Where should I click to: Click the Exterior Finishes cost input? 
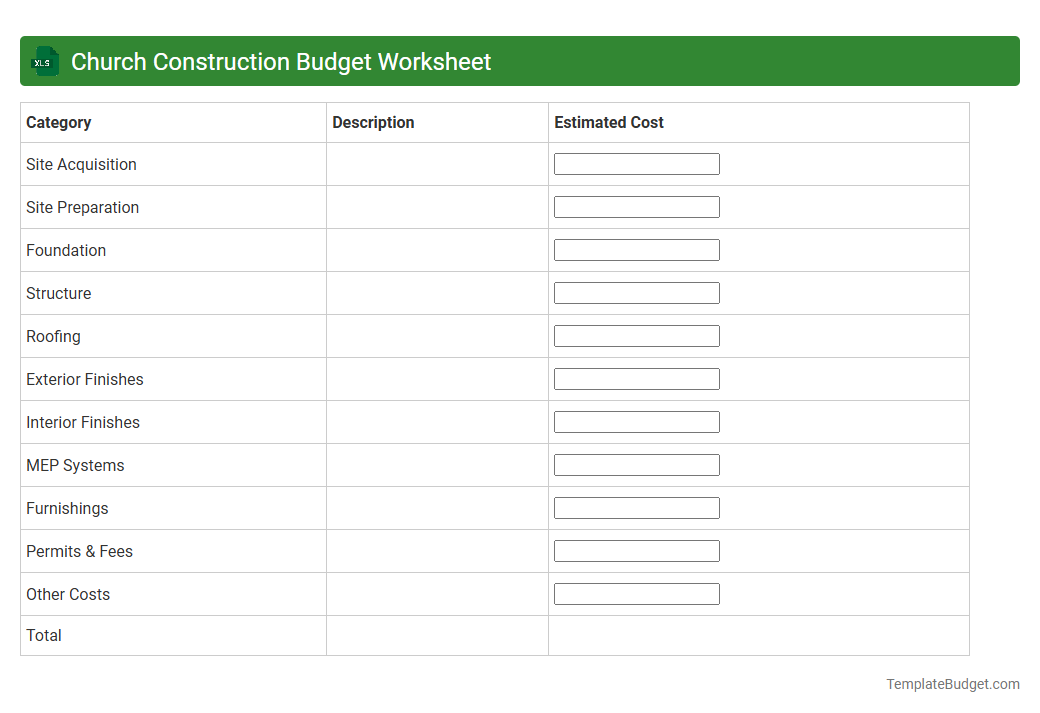(x=636, y=378)
